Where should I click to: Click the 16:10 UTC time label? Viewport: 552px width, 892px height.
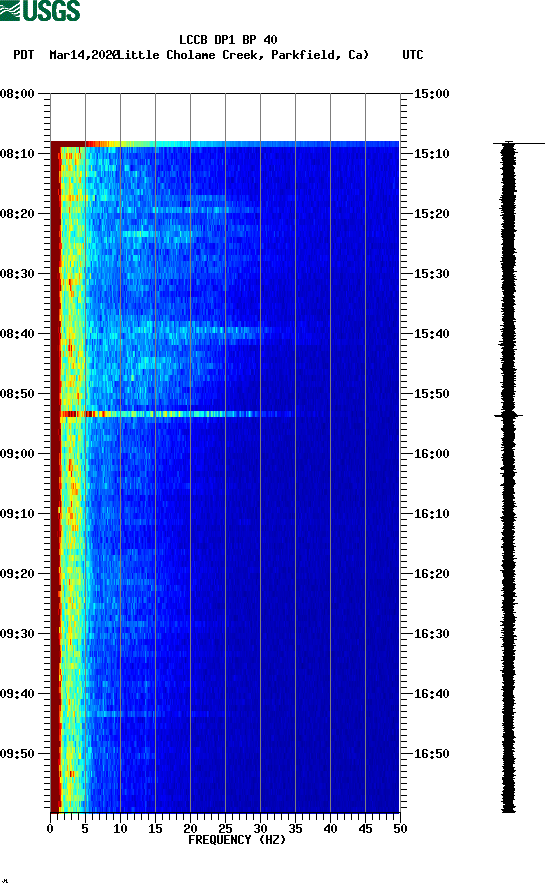431,514
